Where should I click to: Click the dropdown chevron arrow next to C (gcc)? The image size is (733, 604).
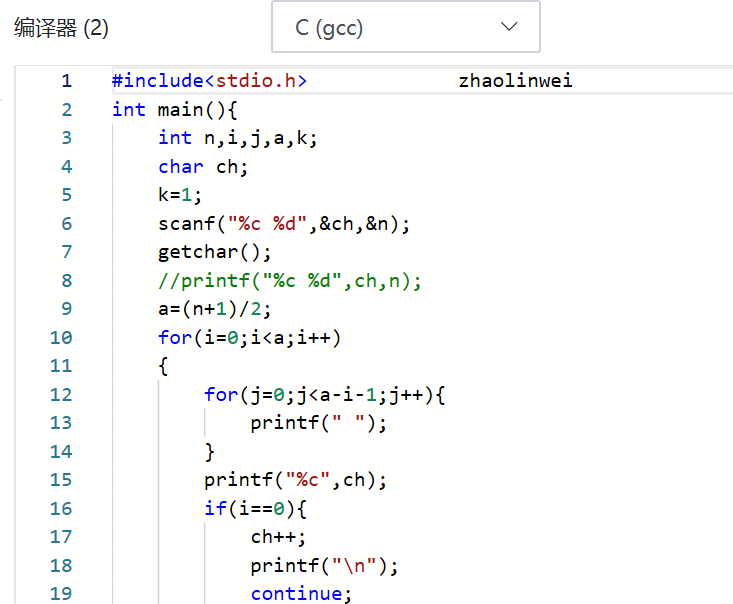click(x=509, y=26)
